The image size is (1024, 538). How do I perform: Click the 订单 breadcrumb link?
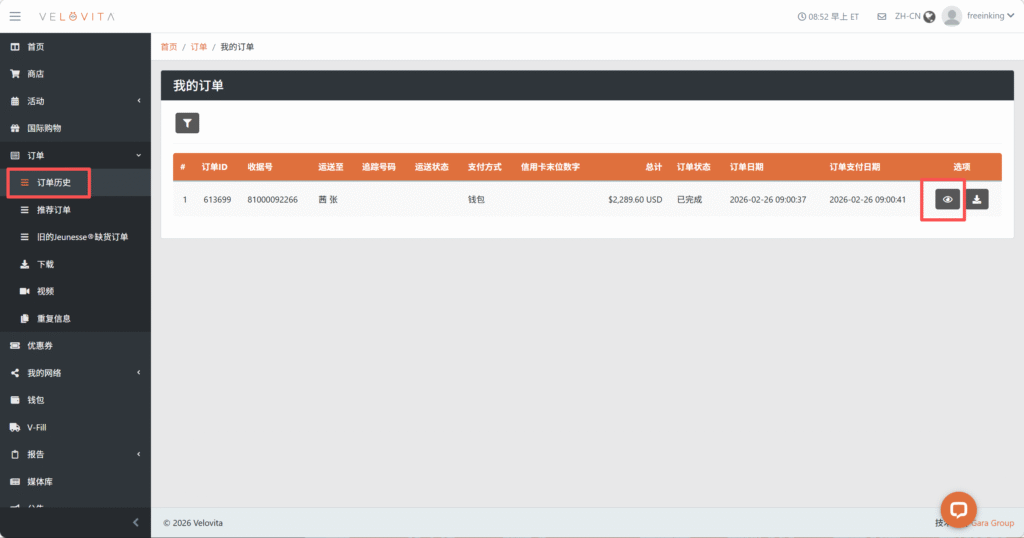click(199, 47)
